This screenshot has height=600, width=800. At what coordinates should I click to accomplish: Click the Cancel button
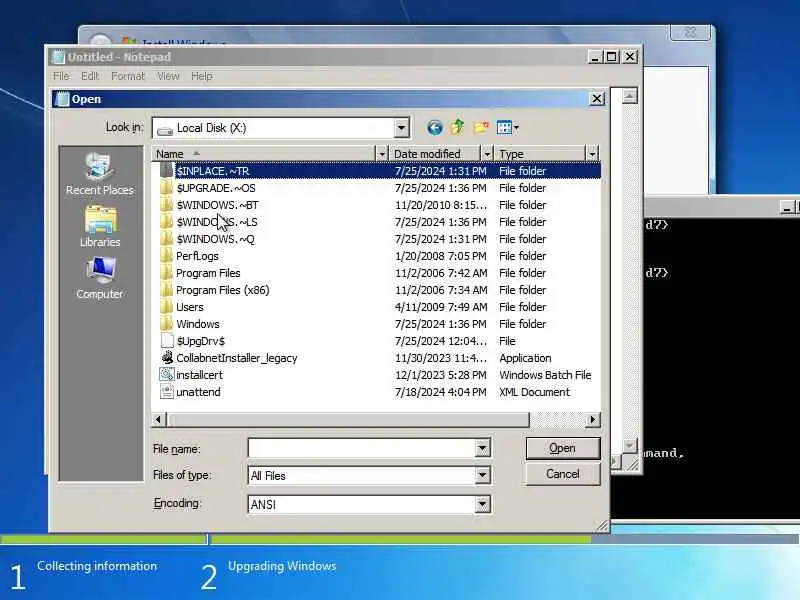pyautogui.click(x=563, y=474)
